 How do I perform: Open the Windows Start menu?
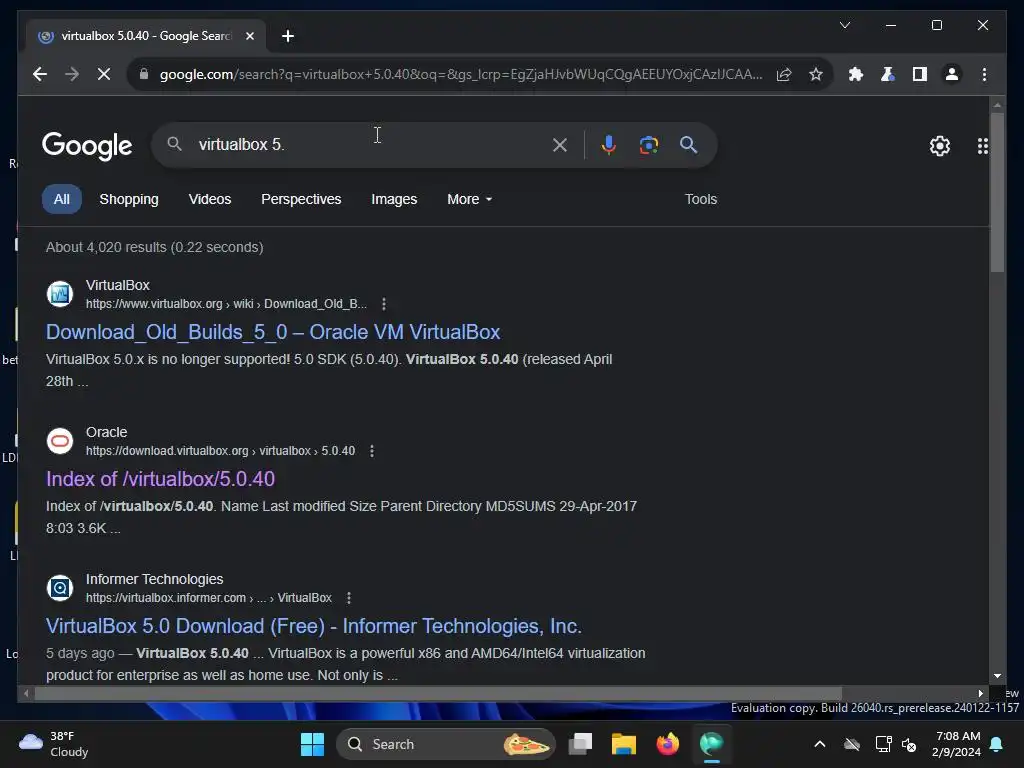312,744
